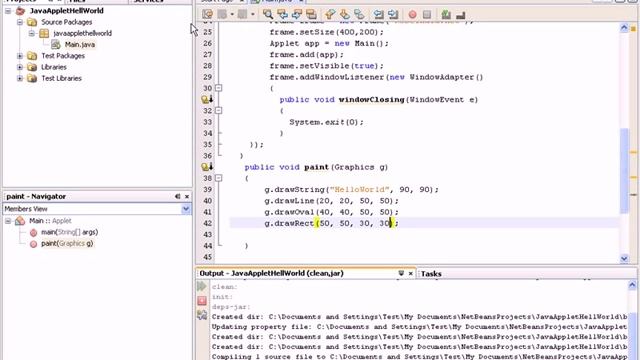Stop macro recording square button
Screen dimensions: 640x360
[427, 15]
